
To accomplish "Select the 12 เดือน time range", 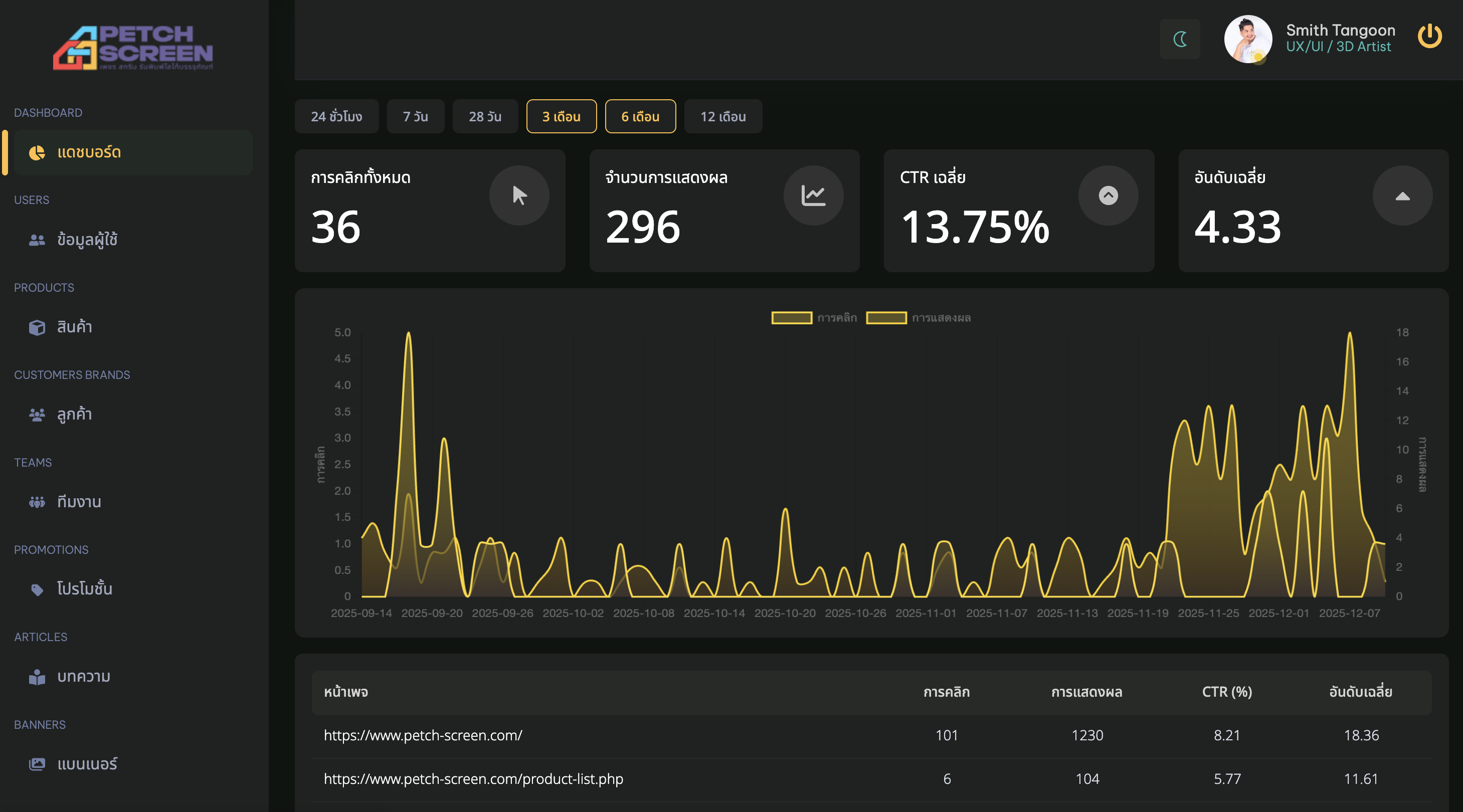I will 722,116.
